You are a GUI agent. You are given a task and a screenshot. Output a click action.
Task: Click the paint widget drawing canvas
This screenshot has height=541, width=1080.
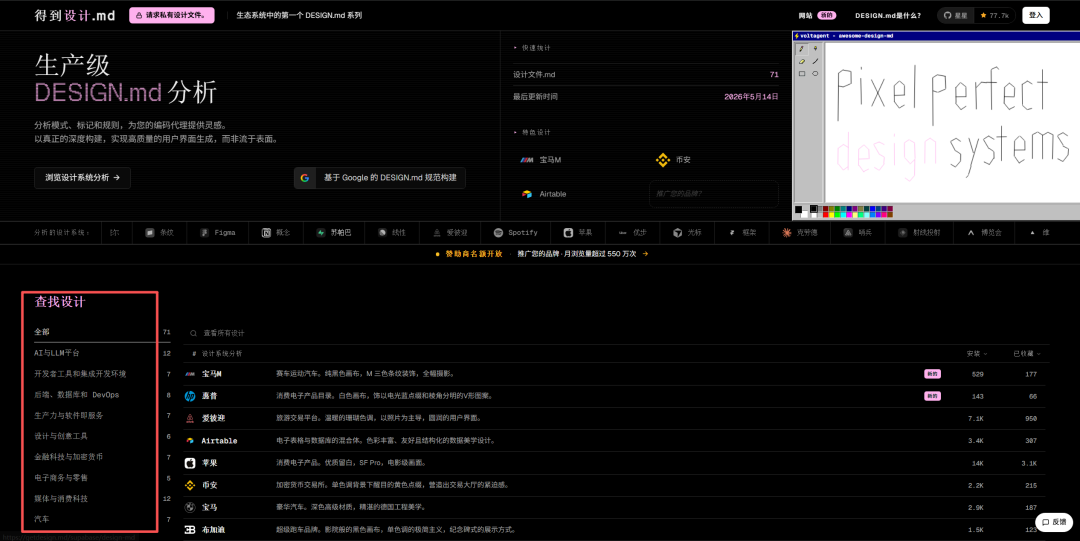[953, 121]
